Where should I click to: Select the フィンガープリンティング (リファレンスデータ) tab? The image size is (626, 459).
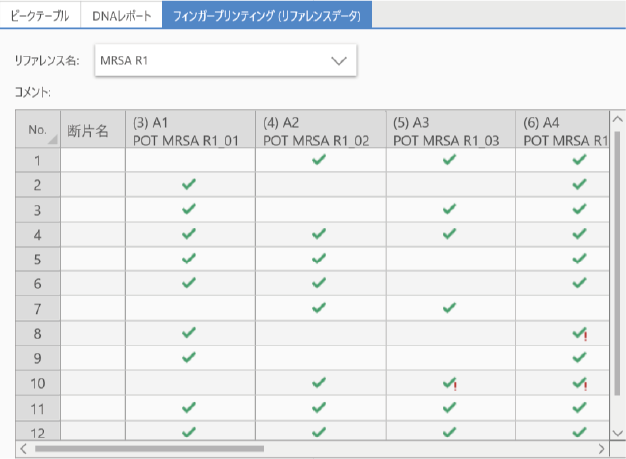(267, 15)
